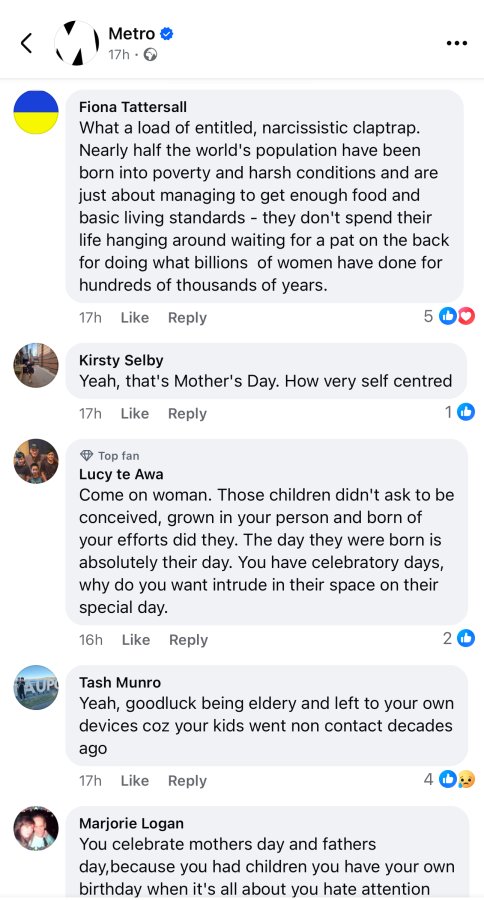This screenshot has width=484, height=900.
Task: Like Fiona Tattersall's comment
Action: pyautogui.click(x=135, y=317)
